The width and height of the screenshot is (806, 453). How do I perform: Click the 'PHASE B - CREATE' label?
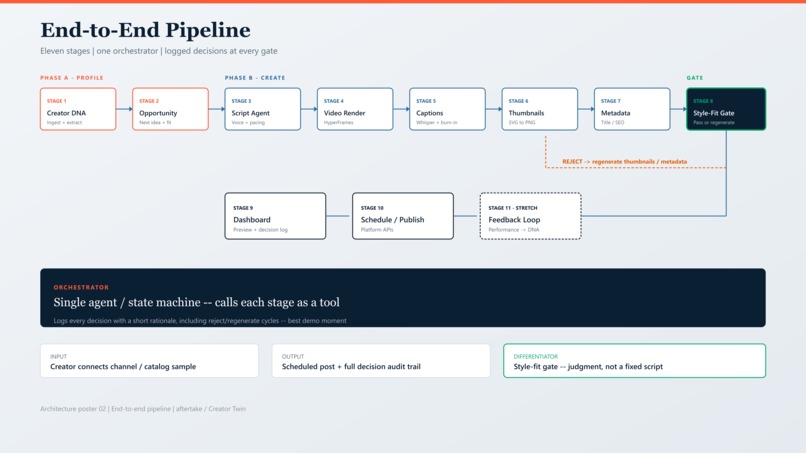[255, 78]
